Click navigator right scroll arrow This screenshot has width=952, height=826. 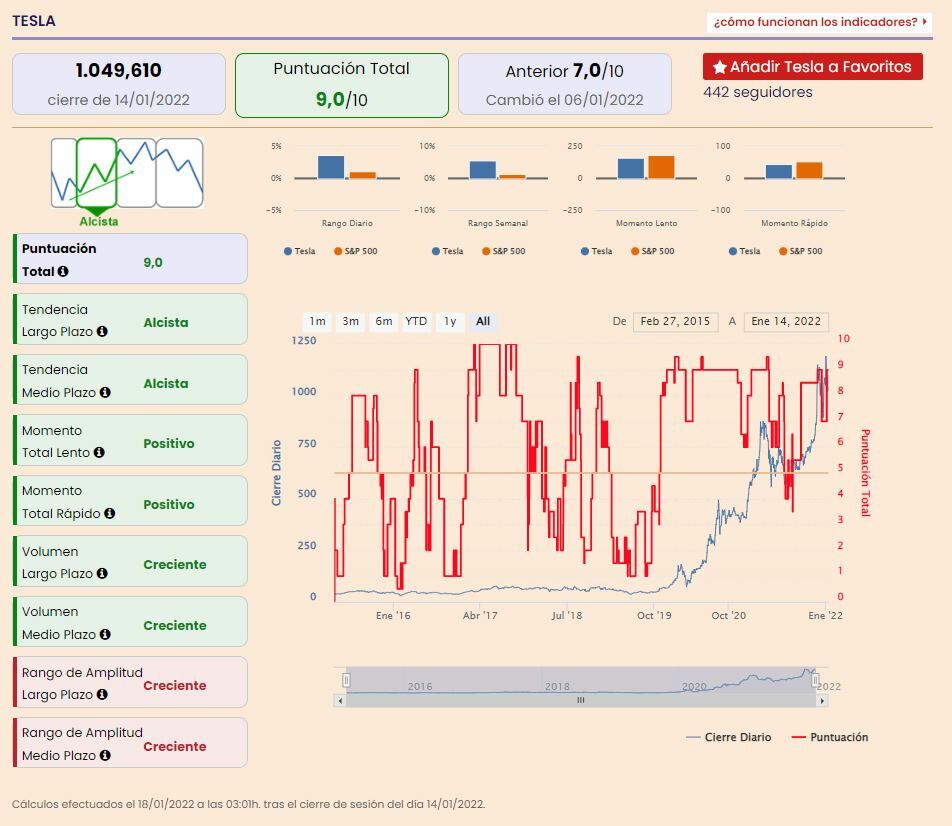click(822, 700)
